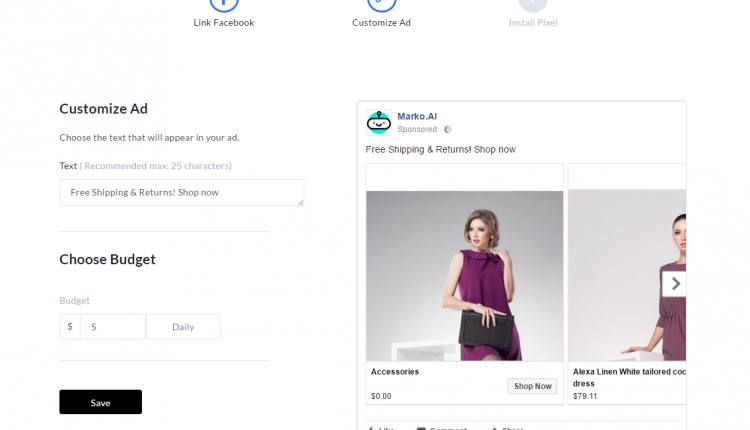This screenshot has width=750, height=430.
Task: Click the resize handle of text box
Action: 300,202
